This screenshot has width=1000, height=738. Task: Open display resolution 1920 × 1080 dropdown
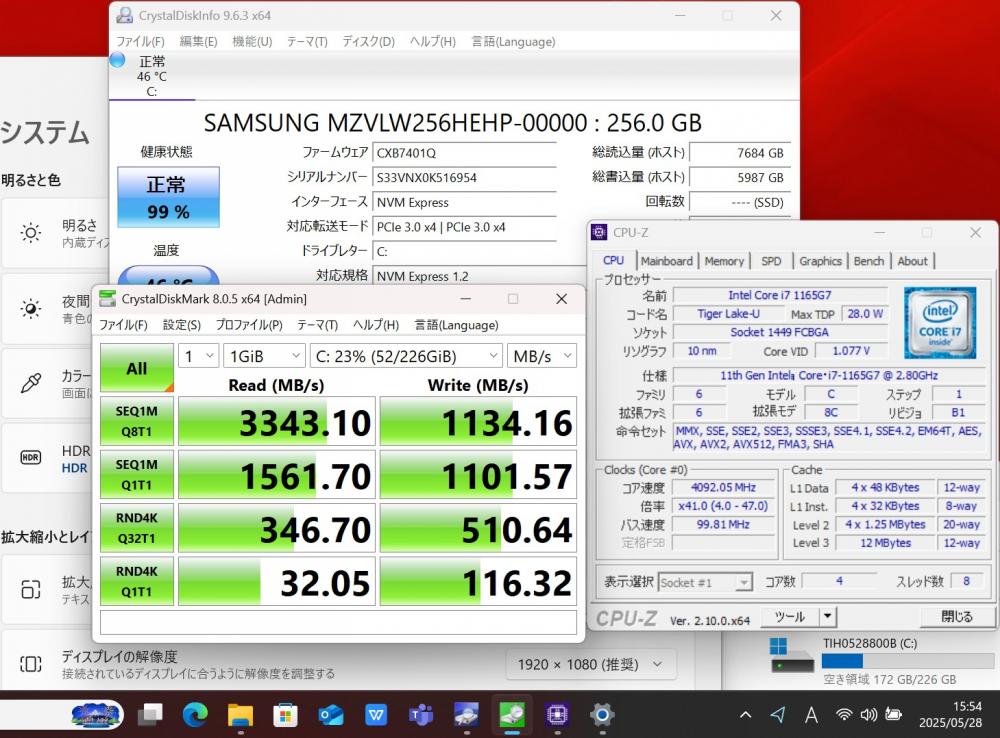coord(591,665)
